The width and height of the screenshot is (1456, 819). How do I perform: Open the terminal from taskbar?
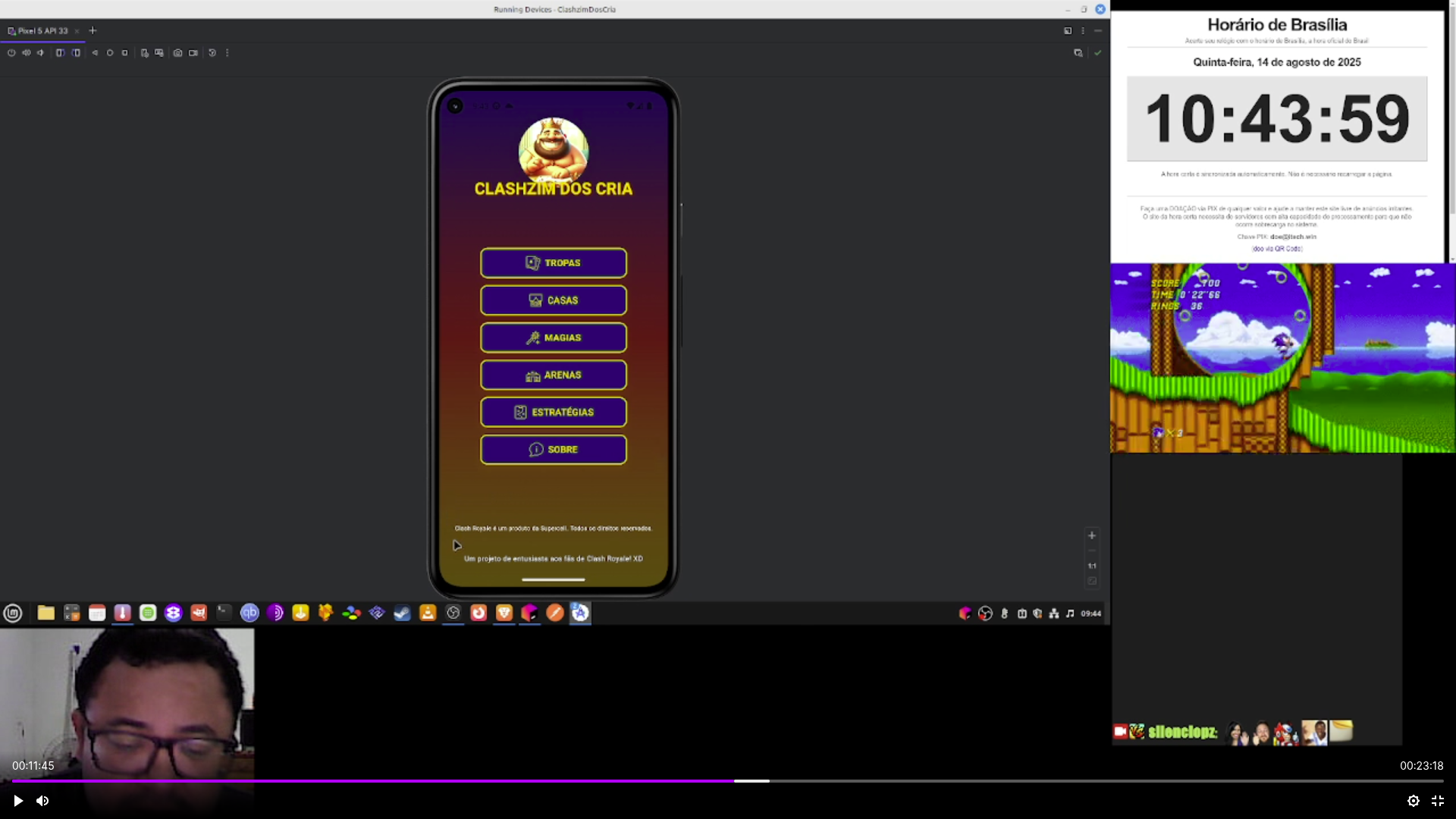(x=224, y=613)
